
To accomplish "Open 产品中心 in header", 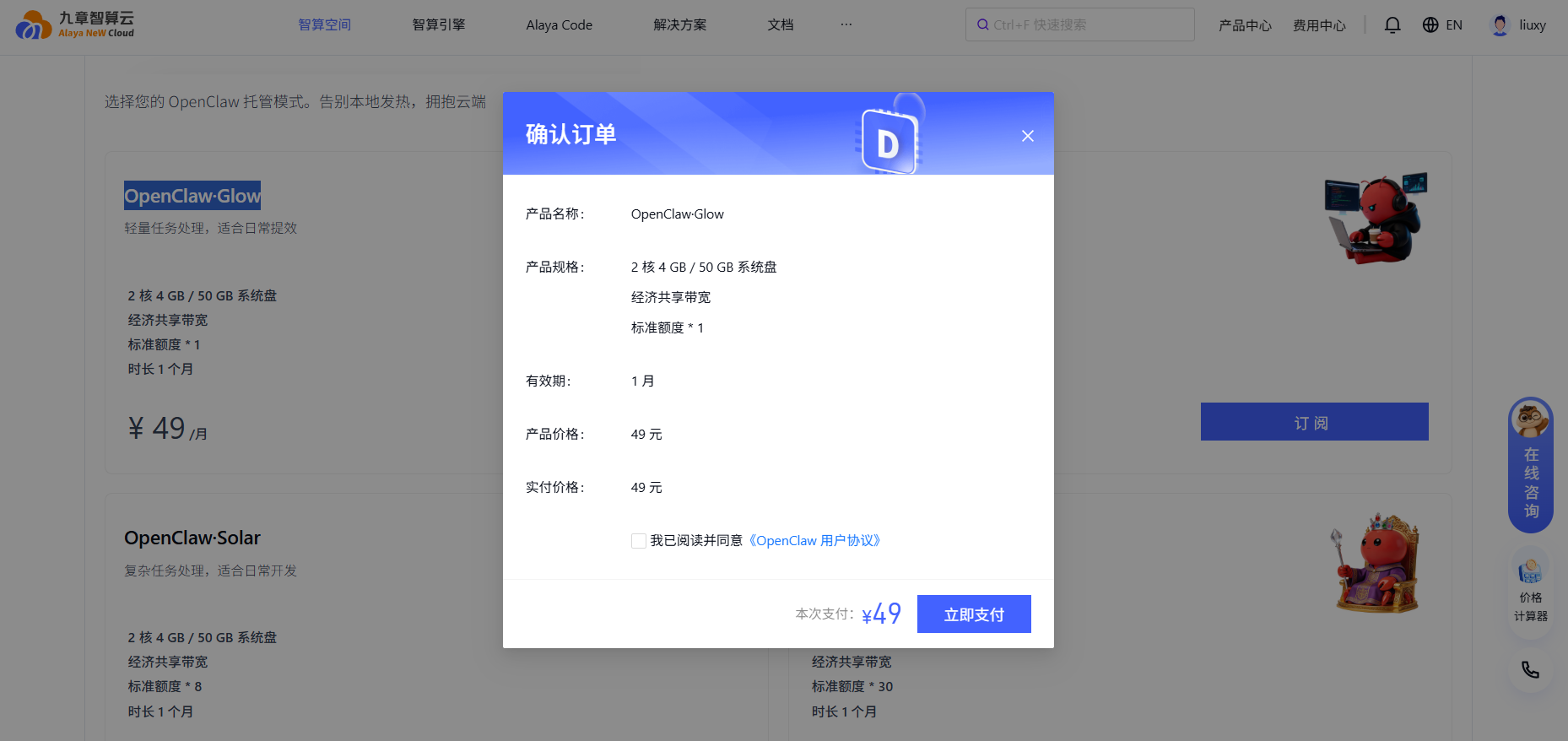I will pos(1245,25).
